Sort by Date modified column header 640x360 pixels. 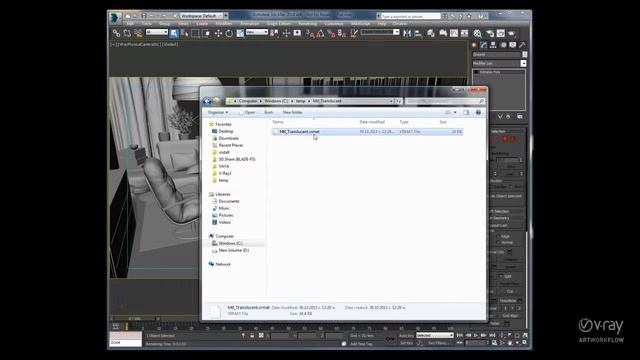coord(372,122)
